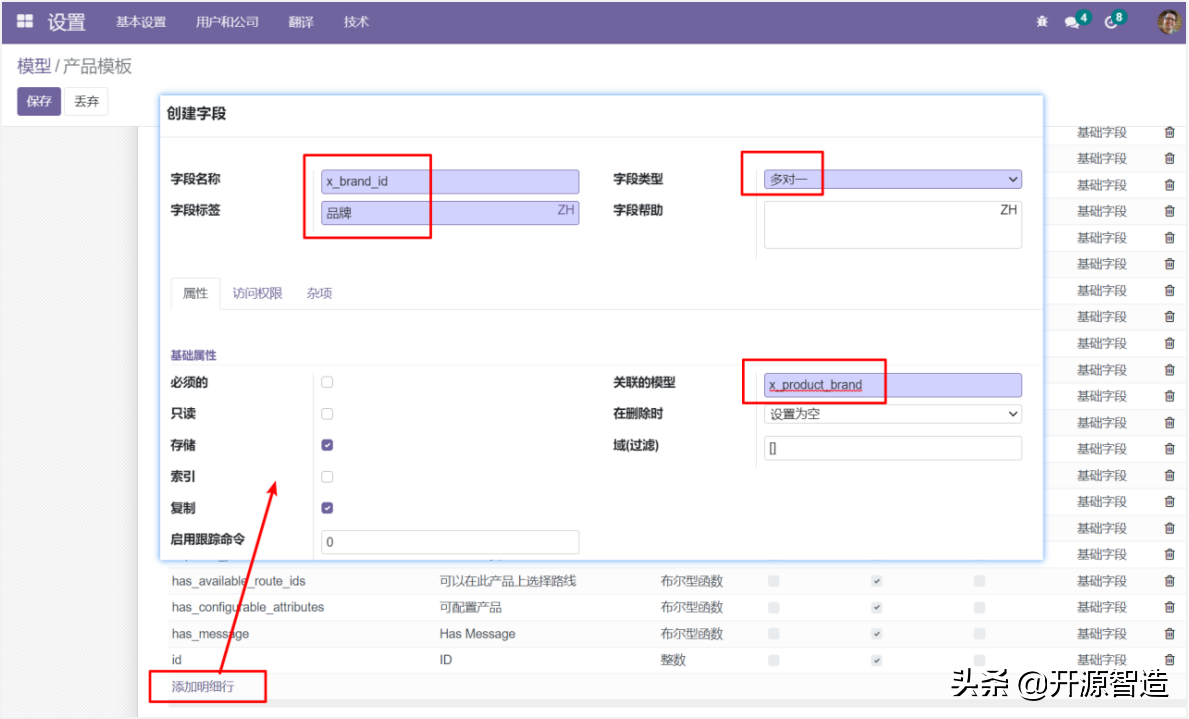The height and width of the screenshot is (719, 1189).
Task: Select the has_message field name cell
Action: (x=210, y=634)
